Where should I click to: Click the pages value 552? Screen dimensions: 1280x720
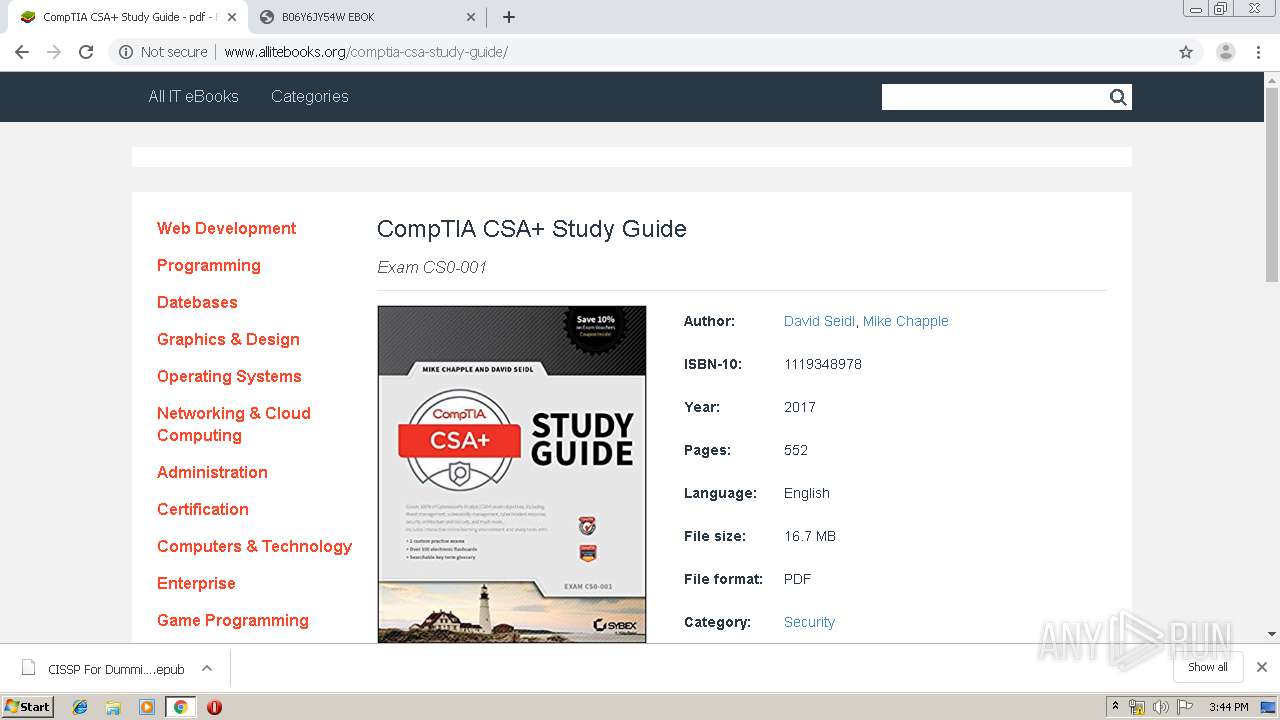pyautogui.click(x=796, y=450)
